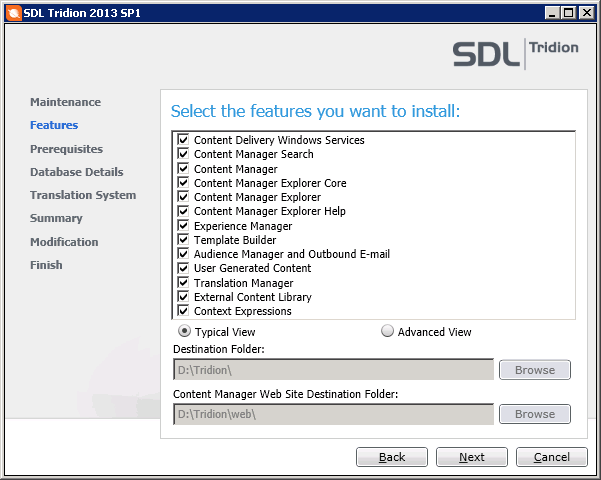Uncheck Template Builder feature

click(x=183, y=240)
